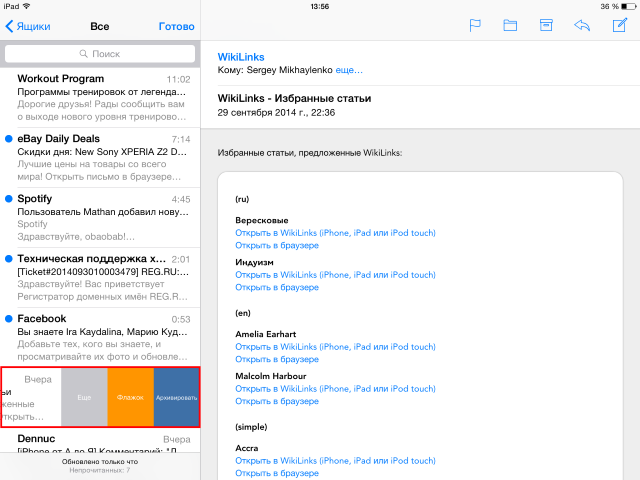
Task: Tap the battery indicator in status bar
Action: pos(628,7)
